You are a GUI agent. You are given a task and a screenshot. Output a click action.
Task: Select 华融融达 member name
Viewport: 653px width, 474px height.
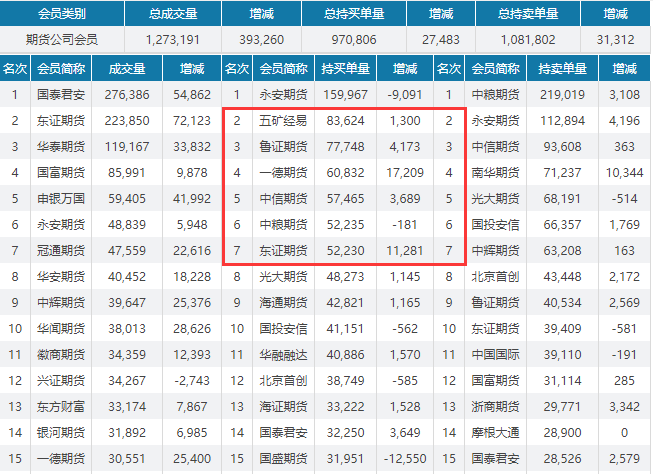click(283, 355)
